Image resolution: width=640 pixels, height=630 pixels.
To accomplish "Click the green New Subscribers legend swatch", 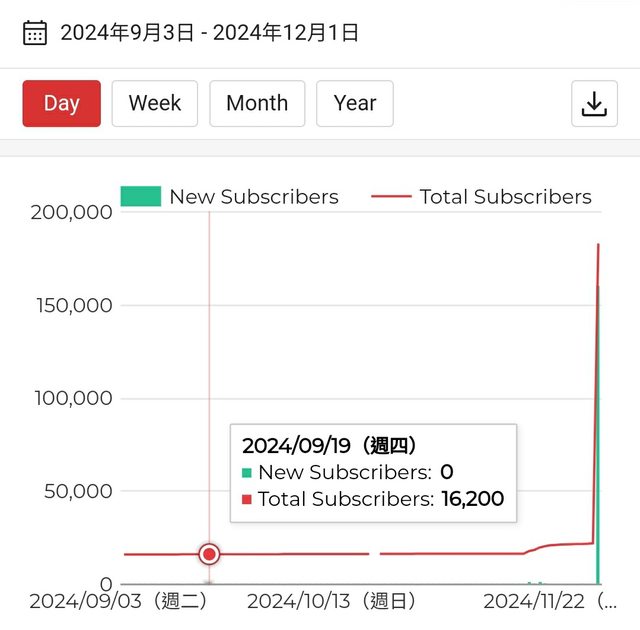I will (140, 197).
